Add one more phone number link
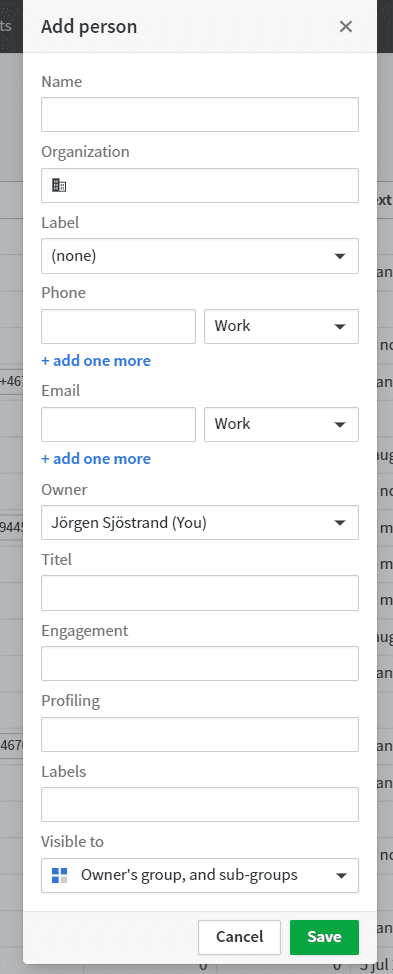 point(96,361)
